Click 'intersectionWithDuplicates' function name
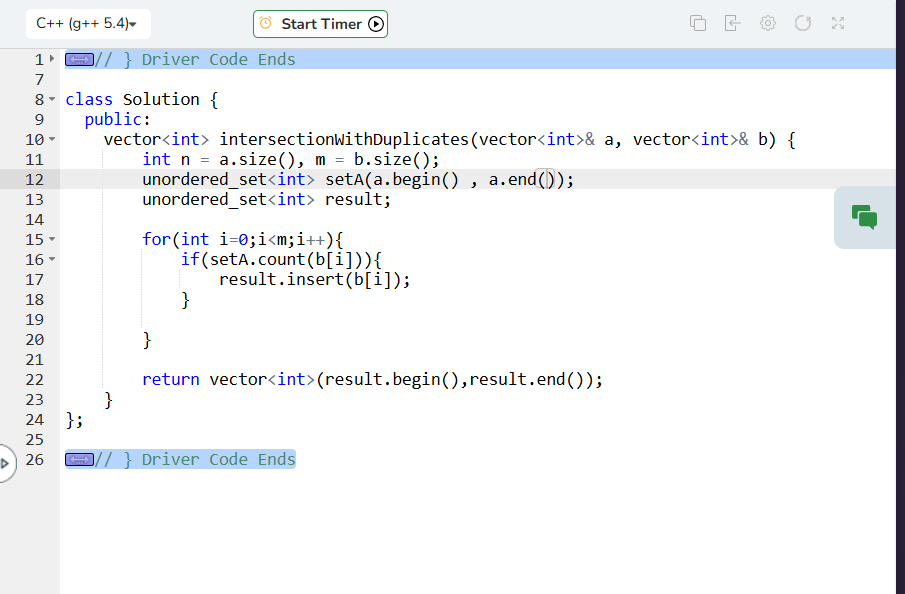 coord(344,140)
